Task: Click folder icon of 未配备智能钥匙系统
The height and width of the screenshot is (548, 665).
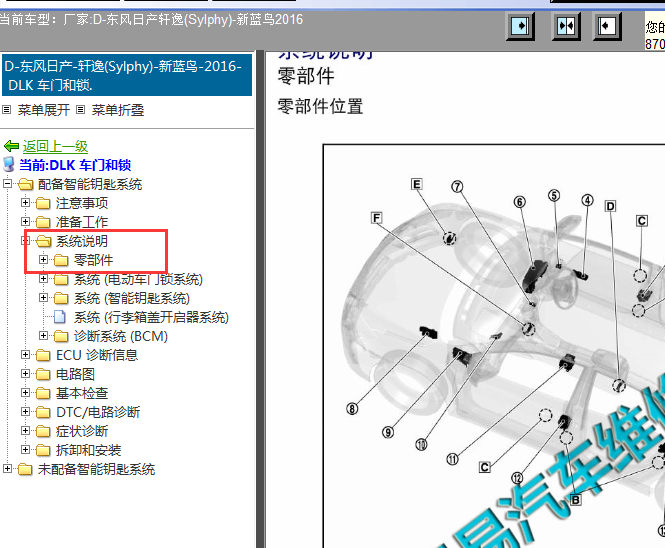Action: (25, 469)
